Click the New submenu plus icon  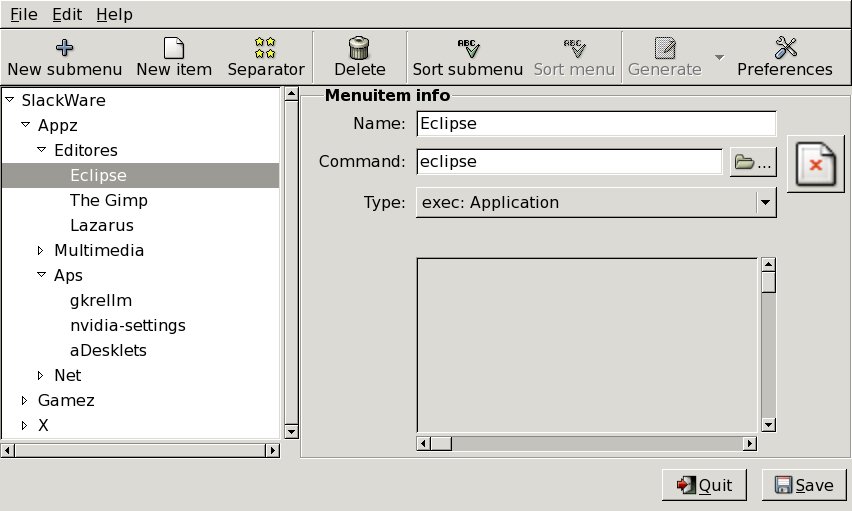click(65, 48)
